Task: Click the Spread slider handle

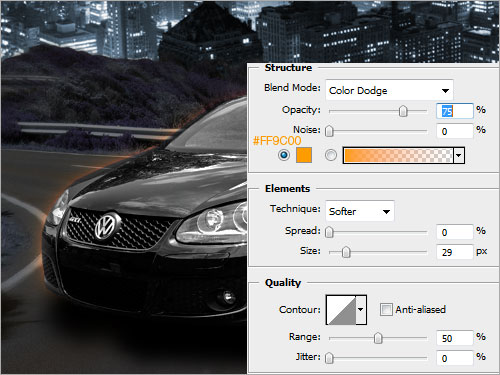Action: pyautogui.click(x=329, y=232)
